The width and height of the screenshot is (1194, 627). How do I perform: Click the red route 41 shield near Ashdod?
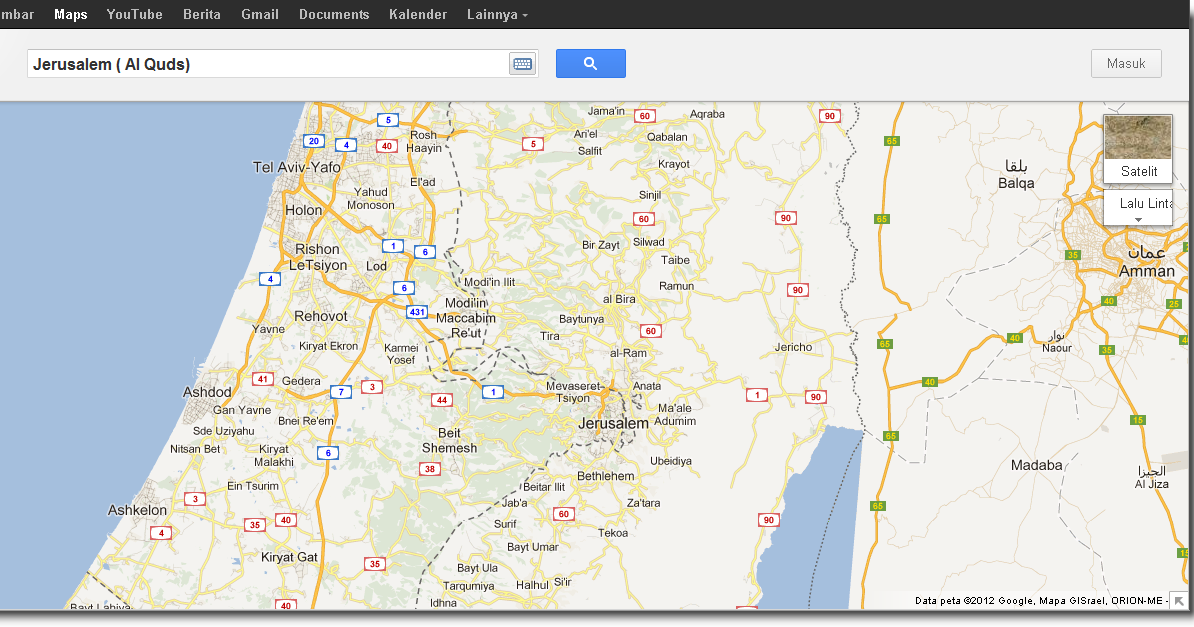(x=263, y=379)
